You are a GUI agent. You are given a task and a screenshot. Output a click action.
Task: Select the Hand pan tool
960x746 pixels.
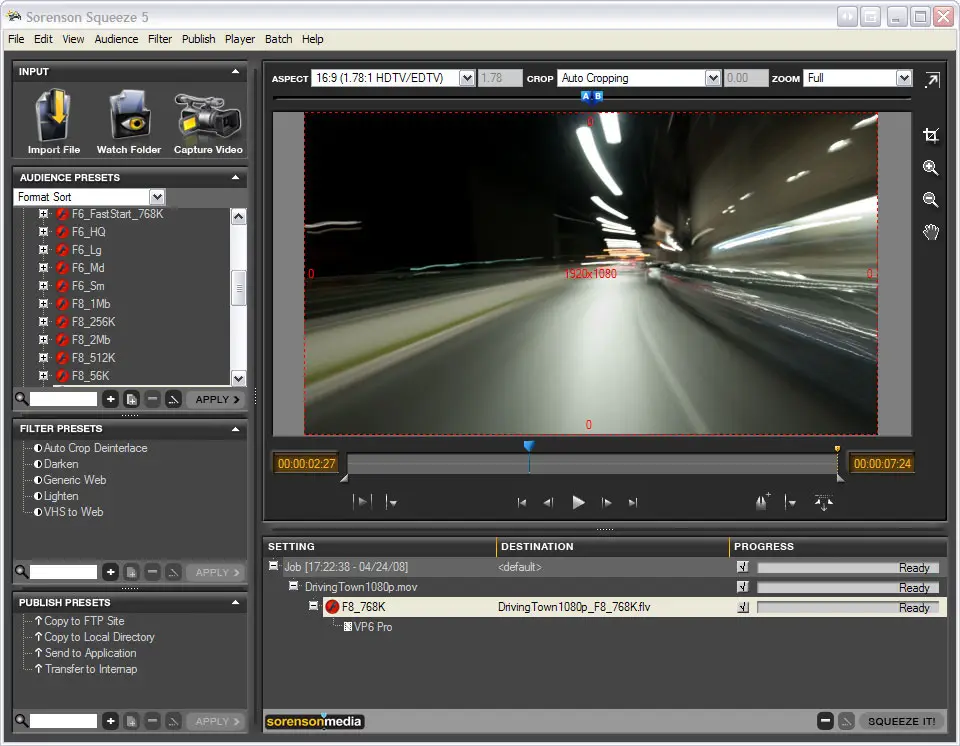pos(931,232)
